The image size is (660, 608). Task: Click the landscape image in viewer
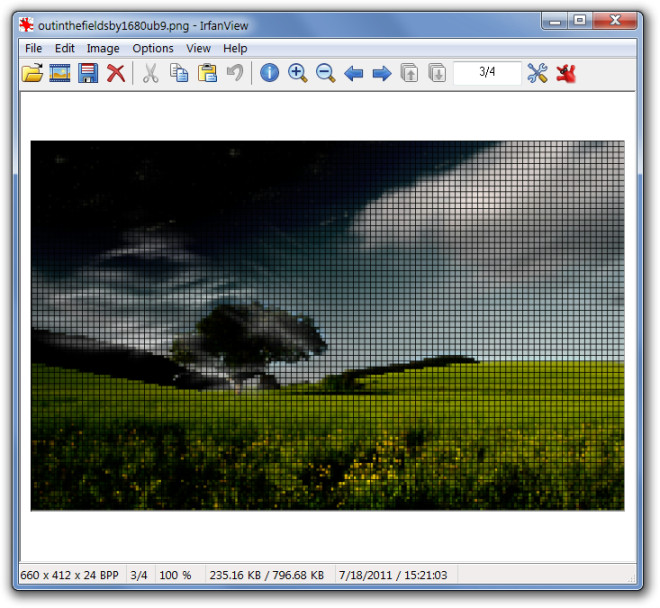click(327, 325)
